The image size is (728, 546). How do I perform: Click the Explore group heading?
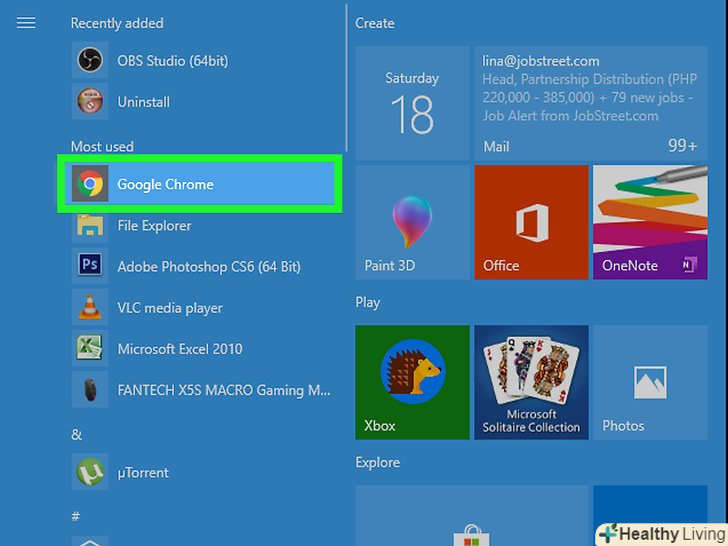coord(377,462)
